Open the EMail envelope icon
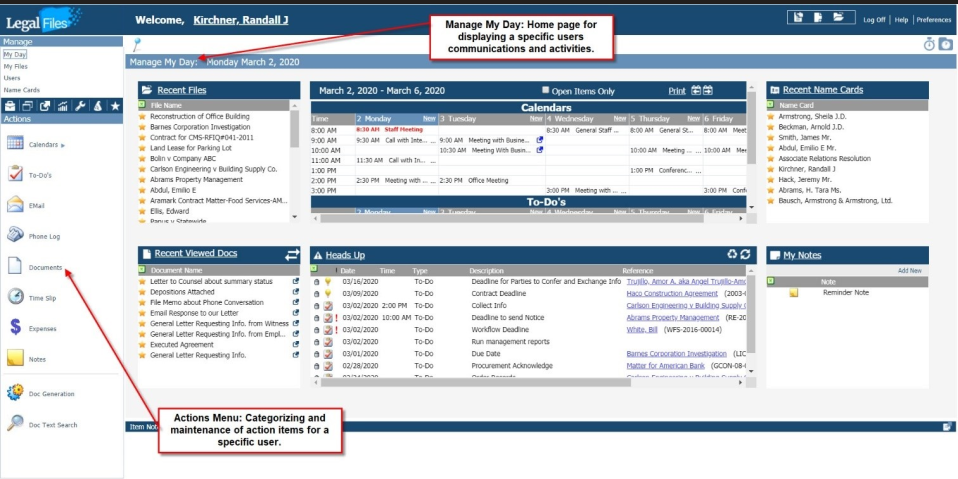Screen dimensions: 958x479 (15, 205)
